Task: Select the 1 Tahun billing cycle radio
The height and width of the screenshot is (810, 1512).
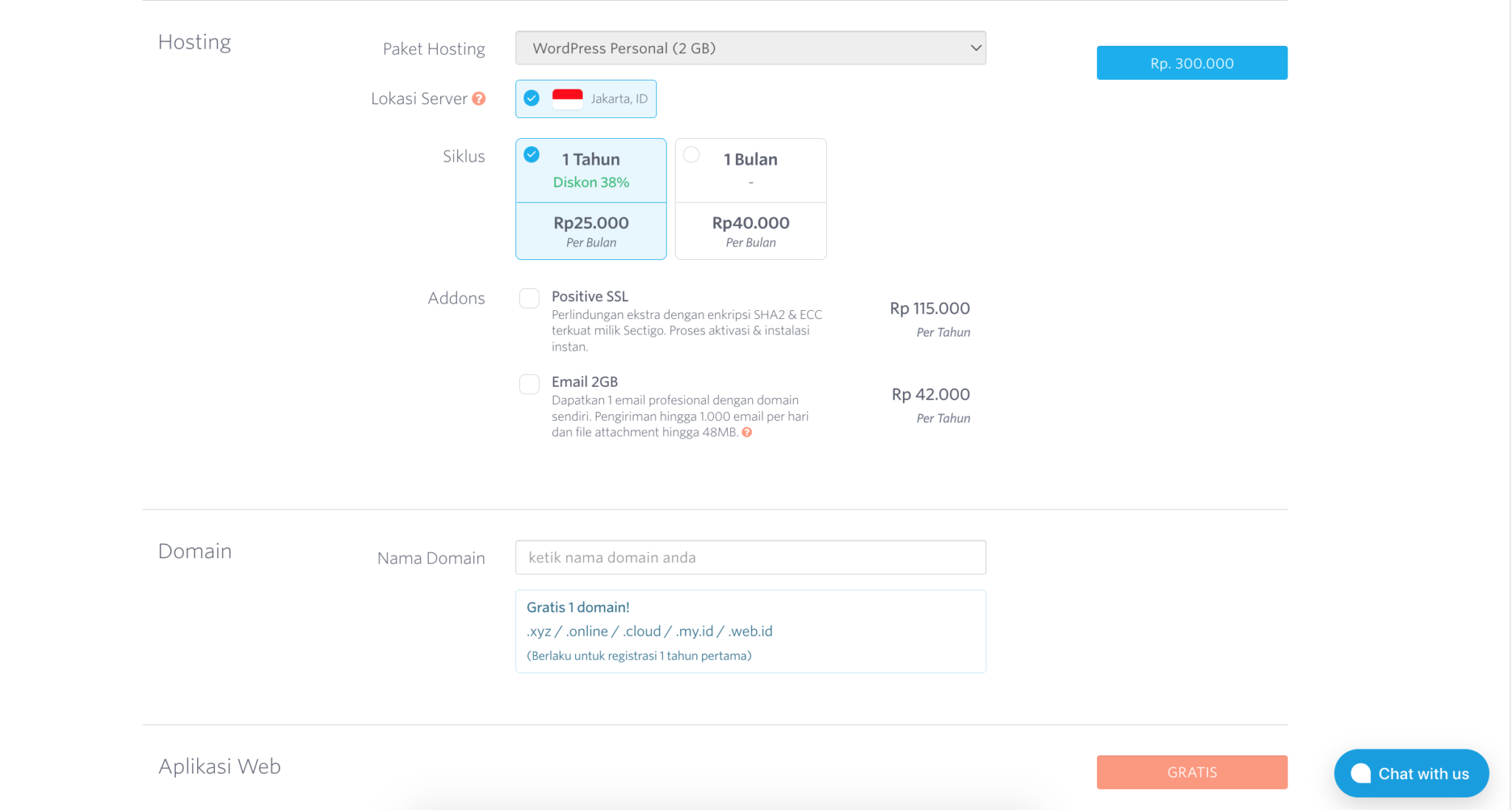Action: 532,154
